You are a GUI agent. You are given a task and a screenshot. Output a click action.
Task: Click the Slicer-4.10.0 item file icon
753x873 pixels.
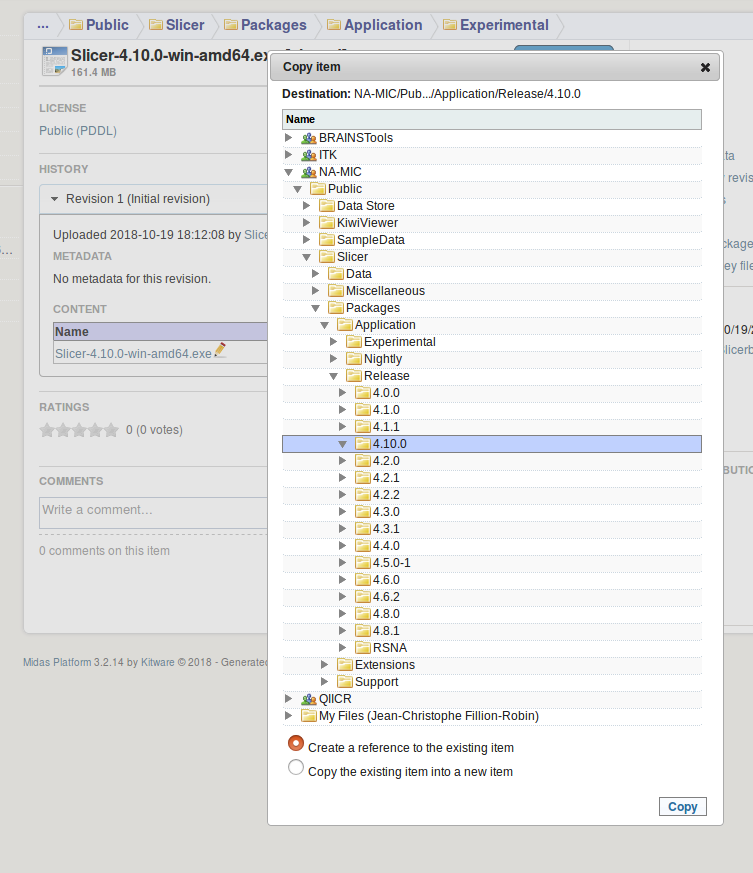[x=54, y=62]
